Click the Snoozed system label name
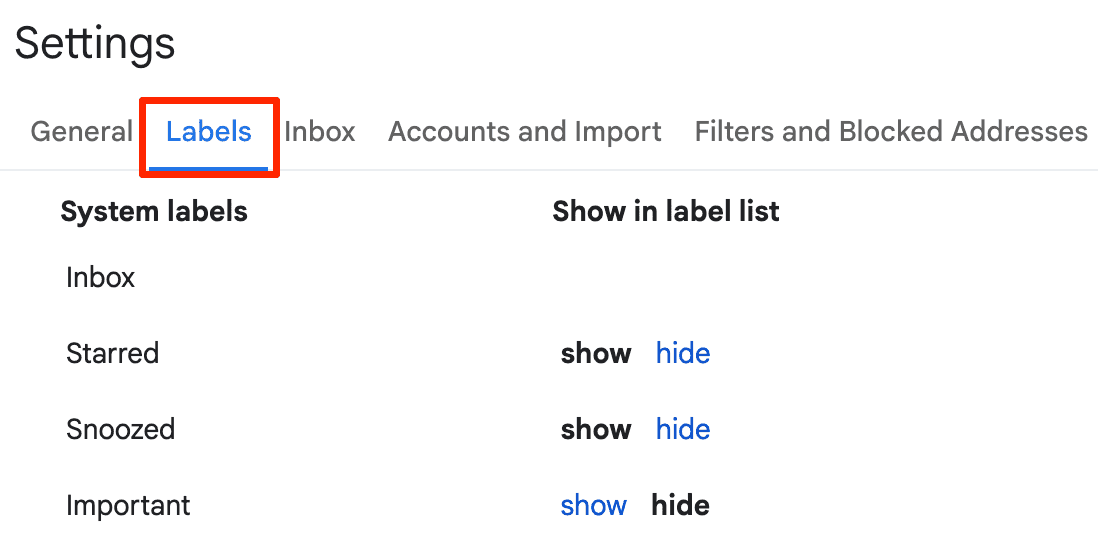Viewport: 1098px width, 552px height. click(x=120, y=430)
